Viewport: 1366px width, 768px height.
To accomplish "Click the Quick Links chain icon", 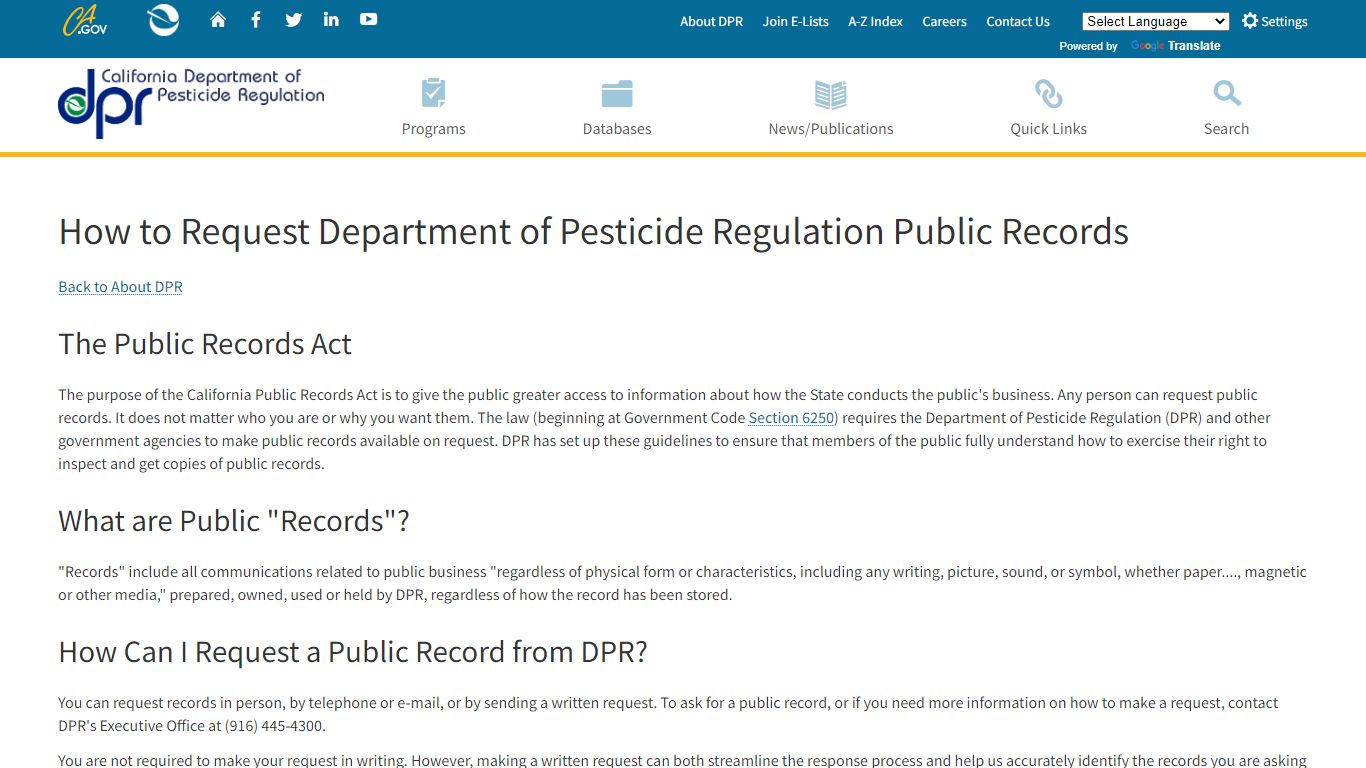I will [1048, 94].
